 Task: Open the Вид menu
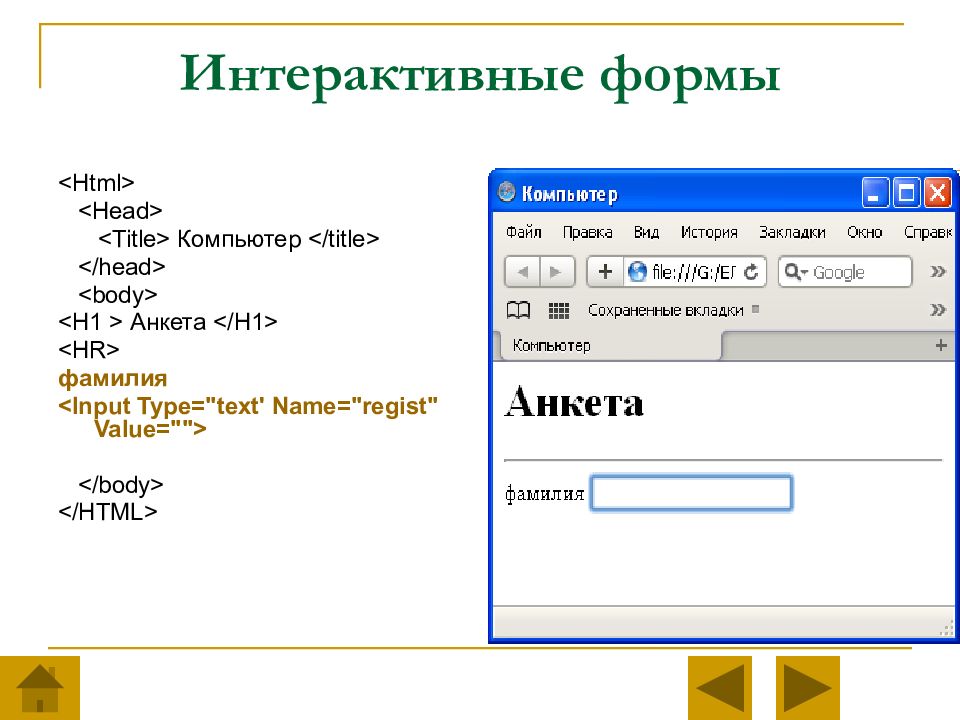646,233
